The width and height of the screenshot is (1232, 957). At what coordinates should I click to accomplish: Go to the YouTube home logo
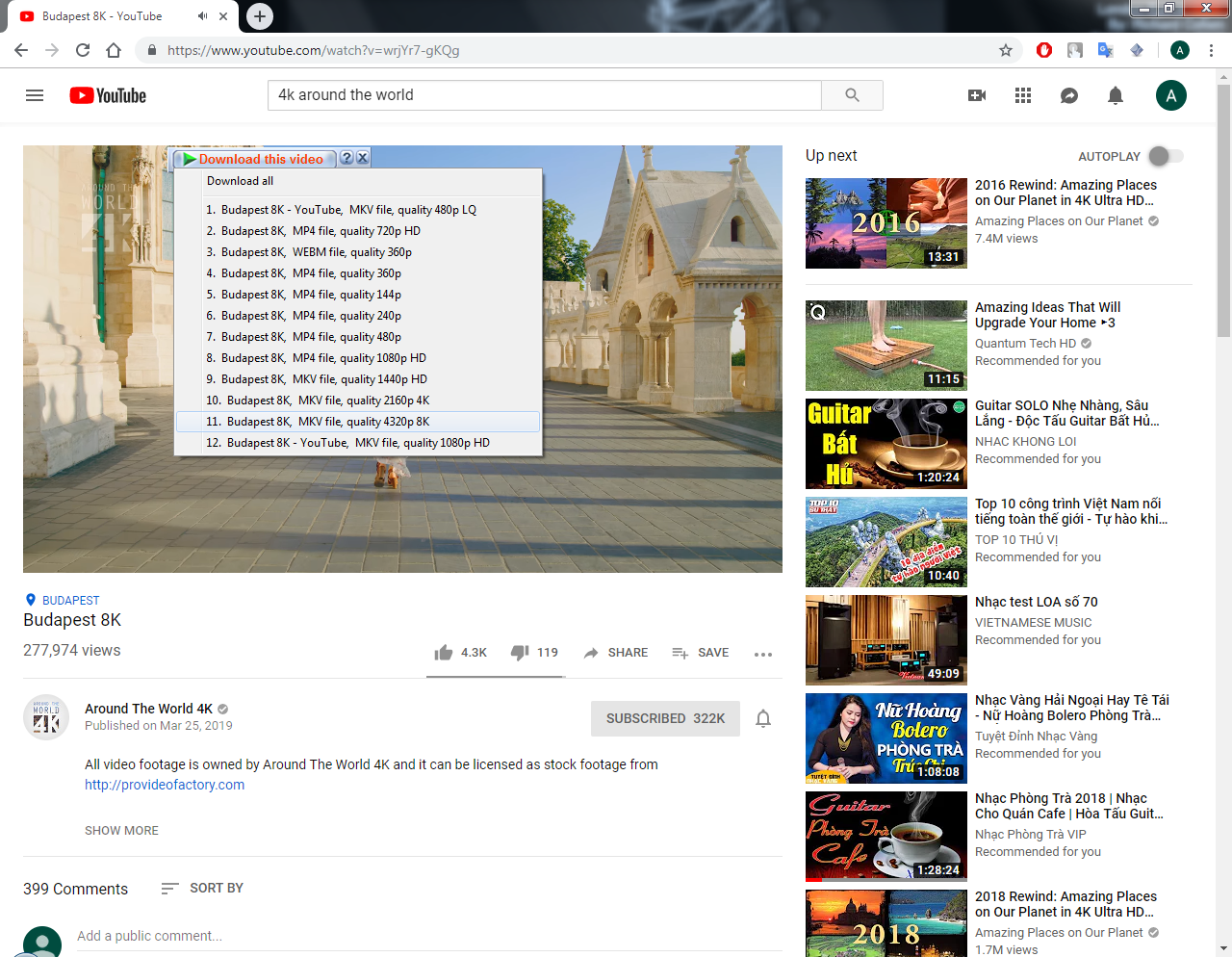tap(108, 95)
